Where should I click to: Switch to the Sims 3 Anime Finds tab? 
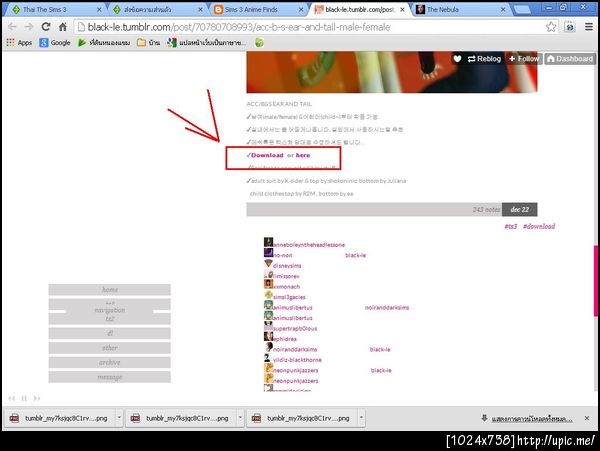pyautogui.click(x=258, y=10)
